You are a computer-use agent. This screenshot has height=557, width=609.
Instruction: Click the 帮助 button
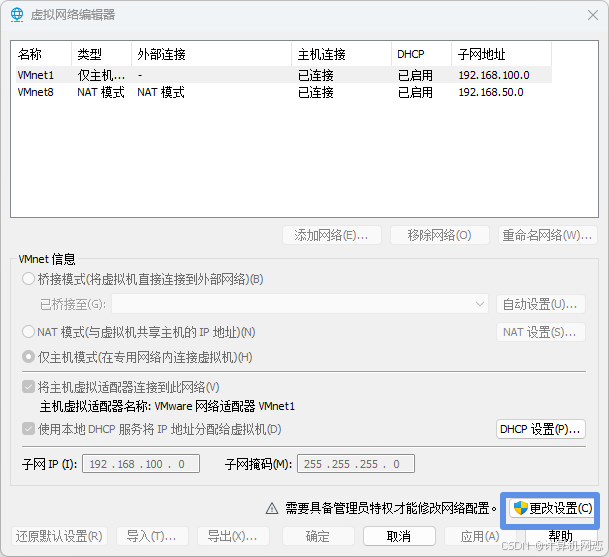click(x=561, y=536)
